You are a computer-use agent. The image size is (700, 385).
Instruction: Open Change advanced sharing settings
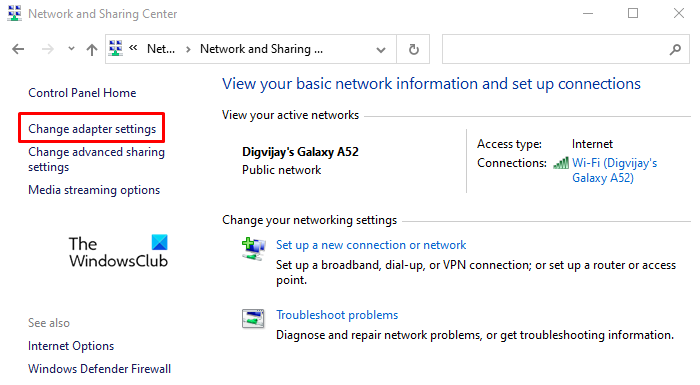[96, 159]
